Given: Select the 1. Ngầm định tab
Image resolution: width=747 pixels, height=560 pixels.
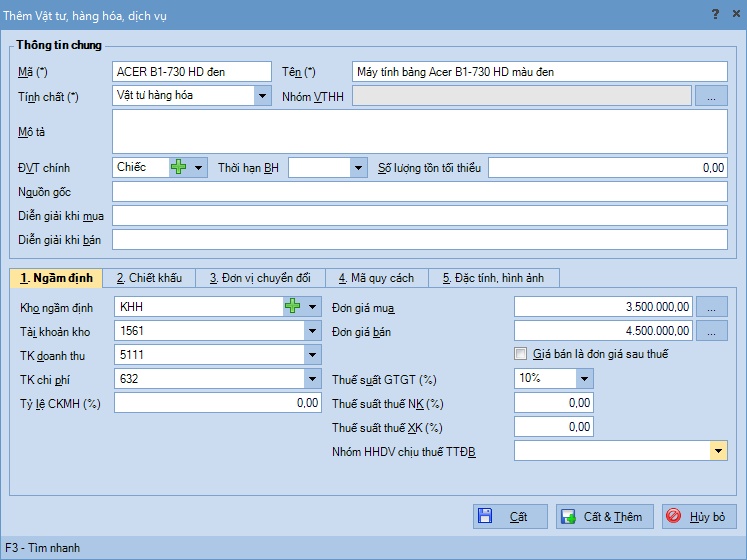Looking at the screenshot, I should [56, 278].
